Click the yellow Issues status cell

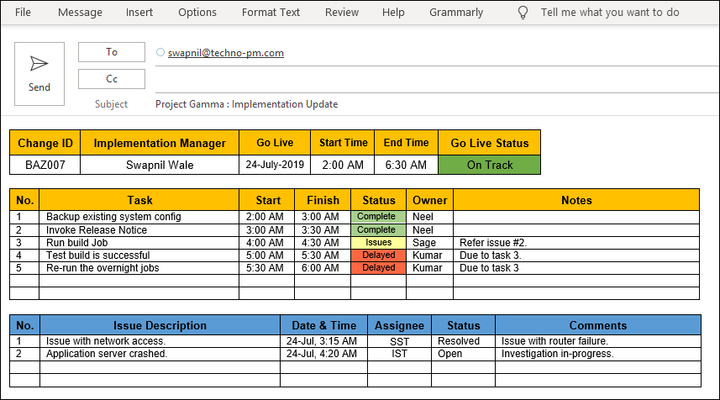(x=379, y=242)
